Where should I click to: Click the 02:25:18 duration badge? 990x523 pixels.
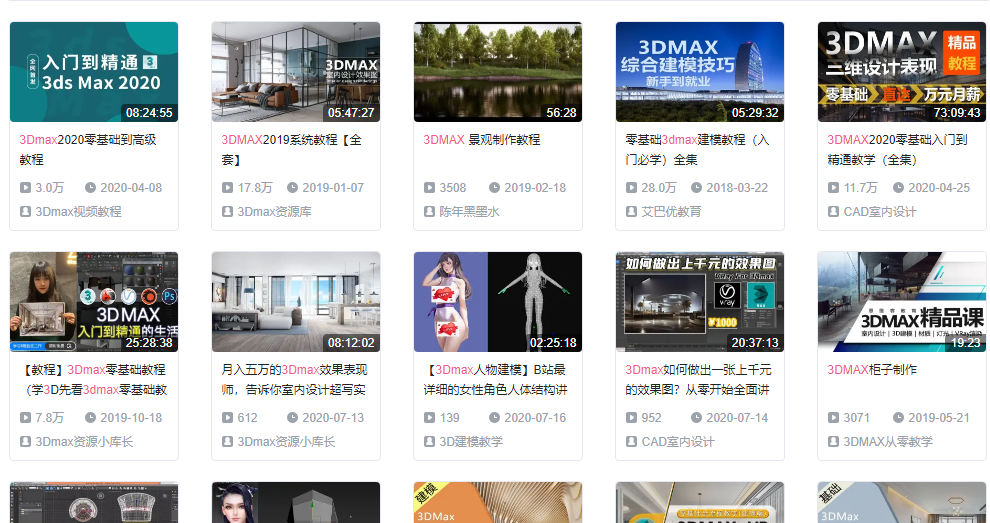553,342
